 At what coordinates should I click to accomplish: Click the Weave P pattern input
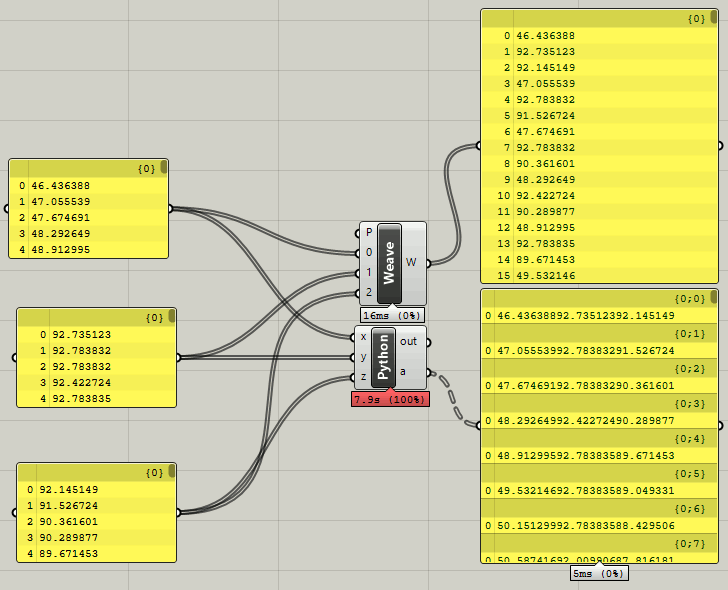[x=368, y=233]
